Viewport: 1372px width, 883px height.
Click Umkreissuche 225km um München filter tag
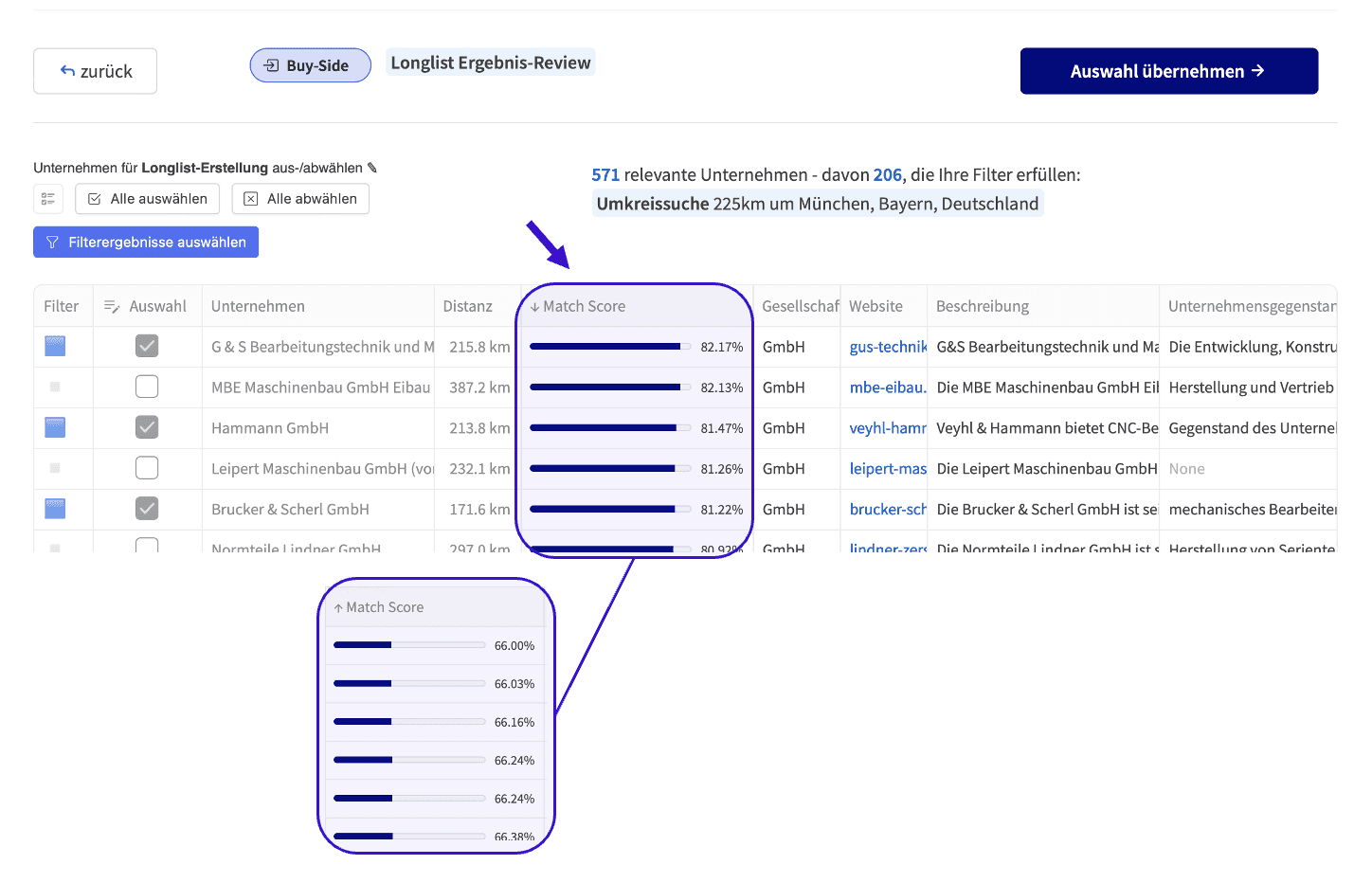click(818, 204)
